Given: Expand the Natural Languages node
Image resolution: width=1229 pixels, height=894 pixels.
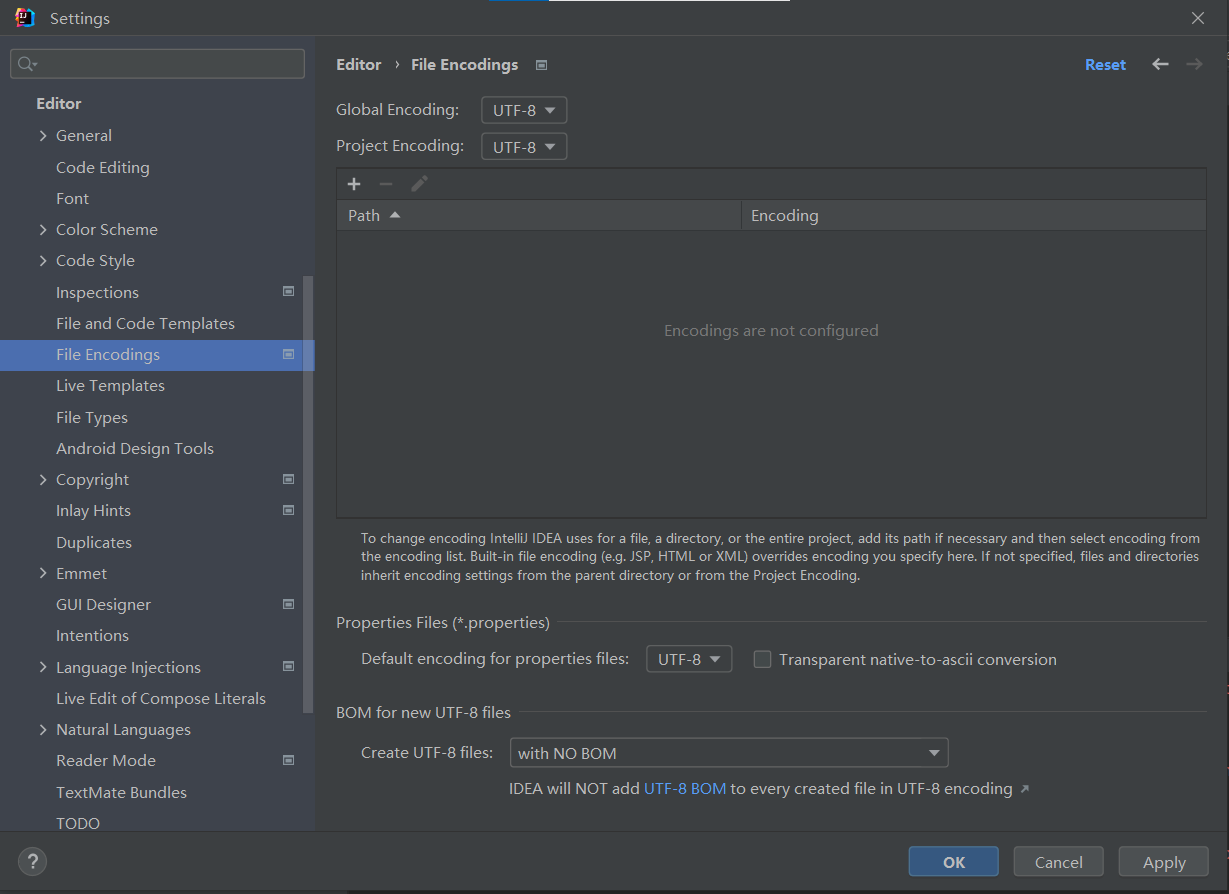Looking at the screenshot, I should [43, 730].
